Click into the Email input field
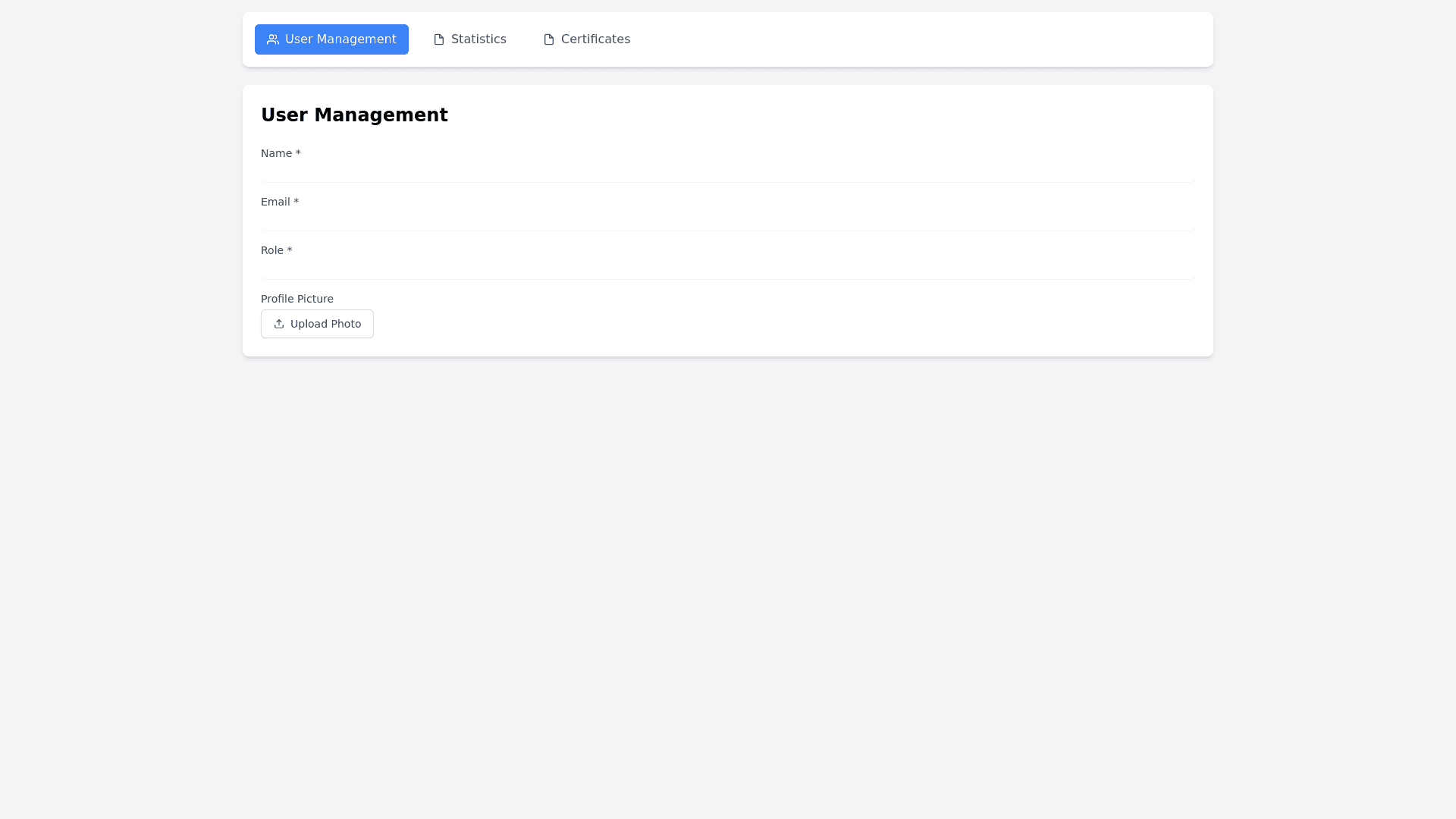 727,221
